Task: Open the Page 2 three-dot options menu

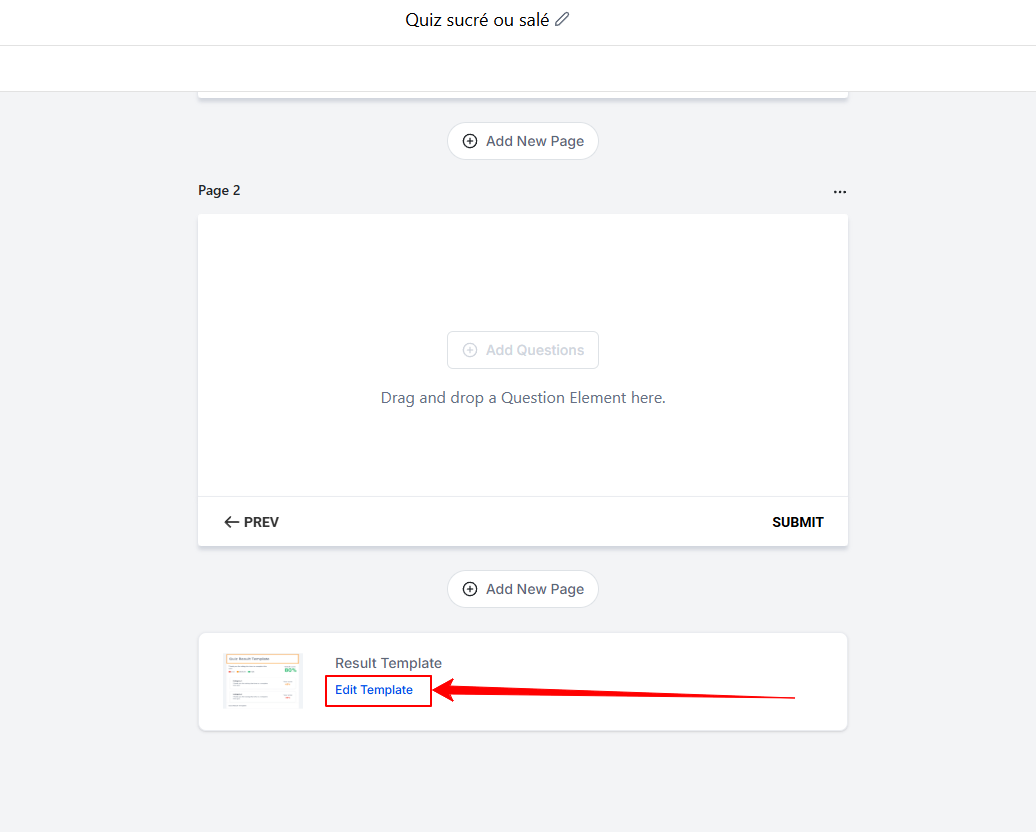Action: tap(839, 192)
